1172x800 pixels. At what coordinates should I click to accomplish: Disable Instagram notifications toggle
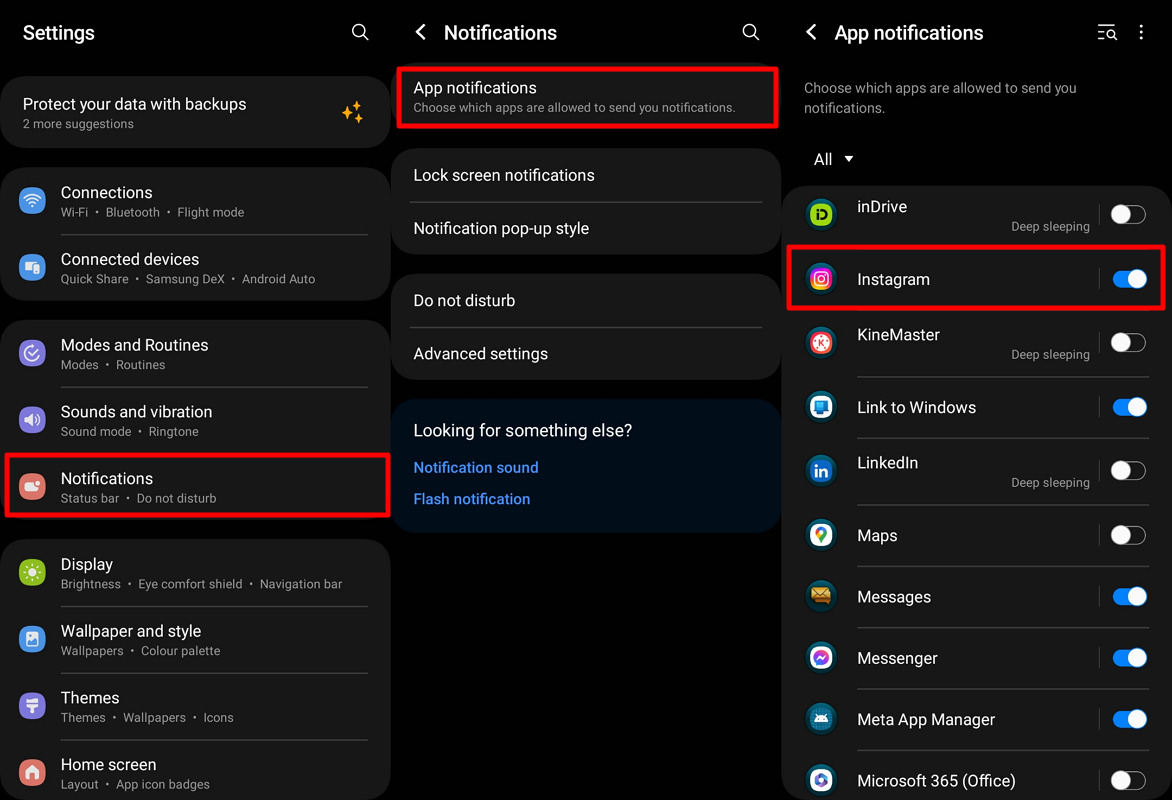tap(1129, 279)
